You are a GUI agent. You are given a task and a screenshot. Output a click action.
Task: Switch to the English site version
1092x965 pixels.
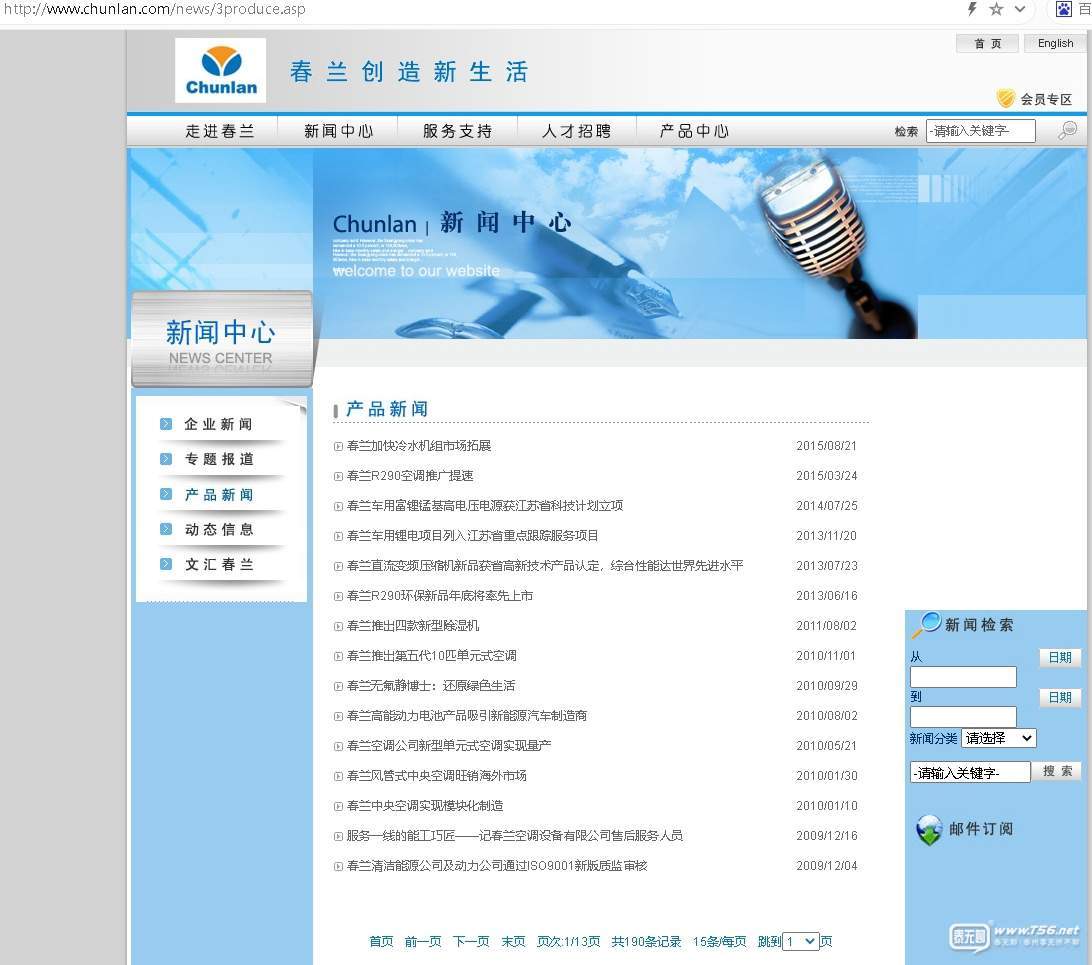click(x=1055, y=43)
